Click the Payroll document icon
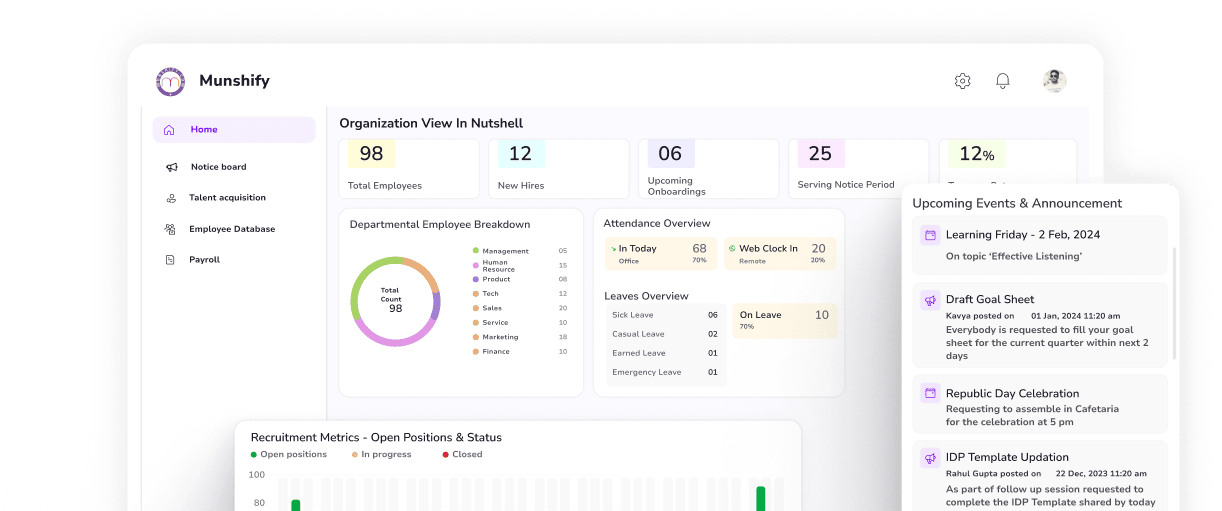Image resolution: width=1222 pixels, height=511 pixels. coord(170,260)
